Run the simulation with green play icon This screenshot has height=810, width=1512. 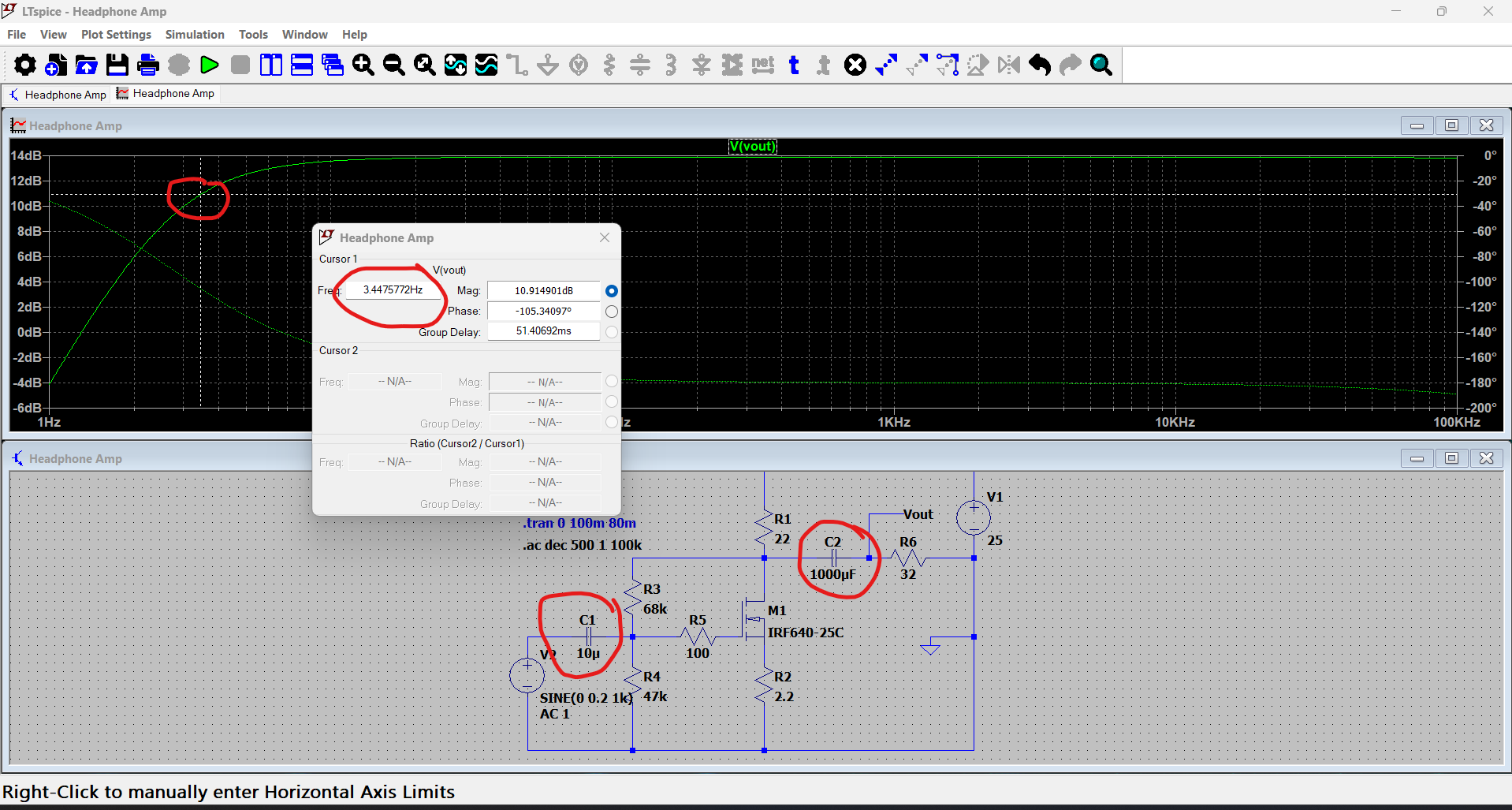pos(210,65)
